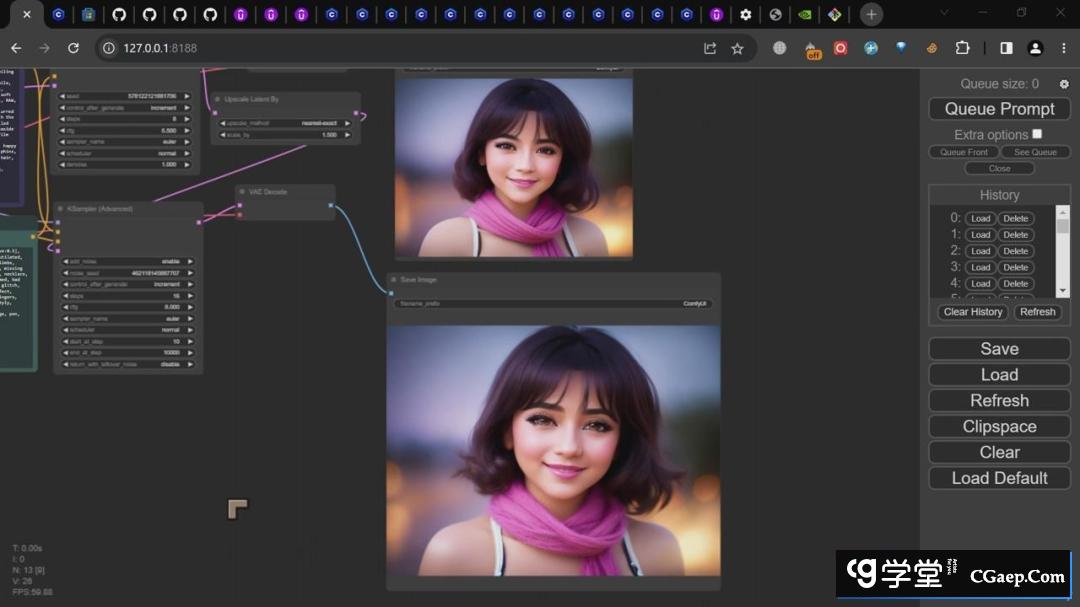The width and height of the screenshot is (1080, 607).
Task: Collapse the VAE Decode node dot
Action: tap(242, 190)
